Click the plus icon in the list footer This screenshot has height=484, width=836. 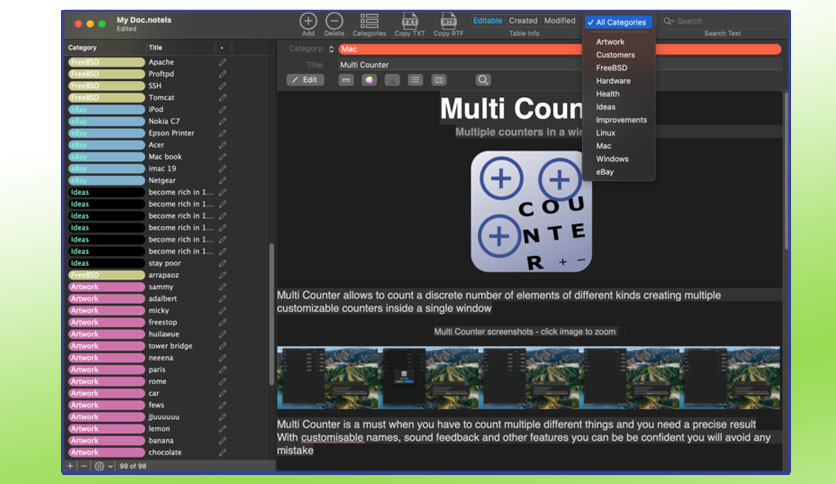pos(70,466)
